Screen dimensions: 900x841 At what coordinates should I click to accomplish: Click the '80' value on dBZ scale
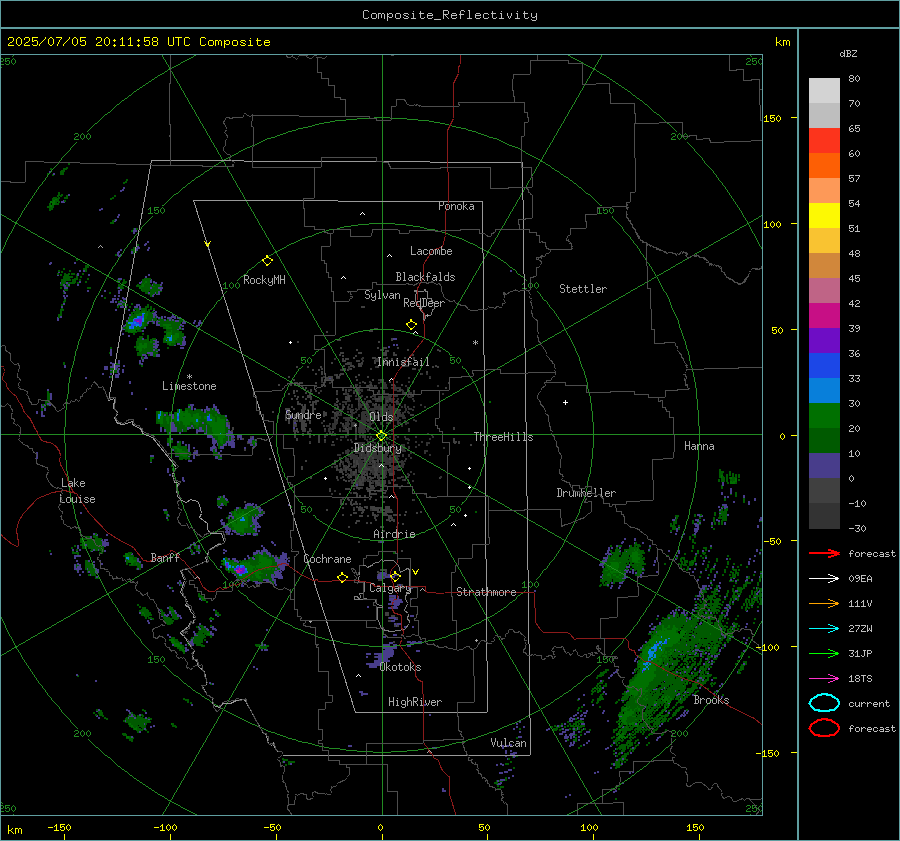click(854, 79)
